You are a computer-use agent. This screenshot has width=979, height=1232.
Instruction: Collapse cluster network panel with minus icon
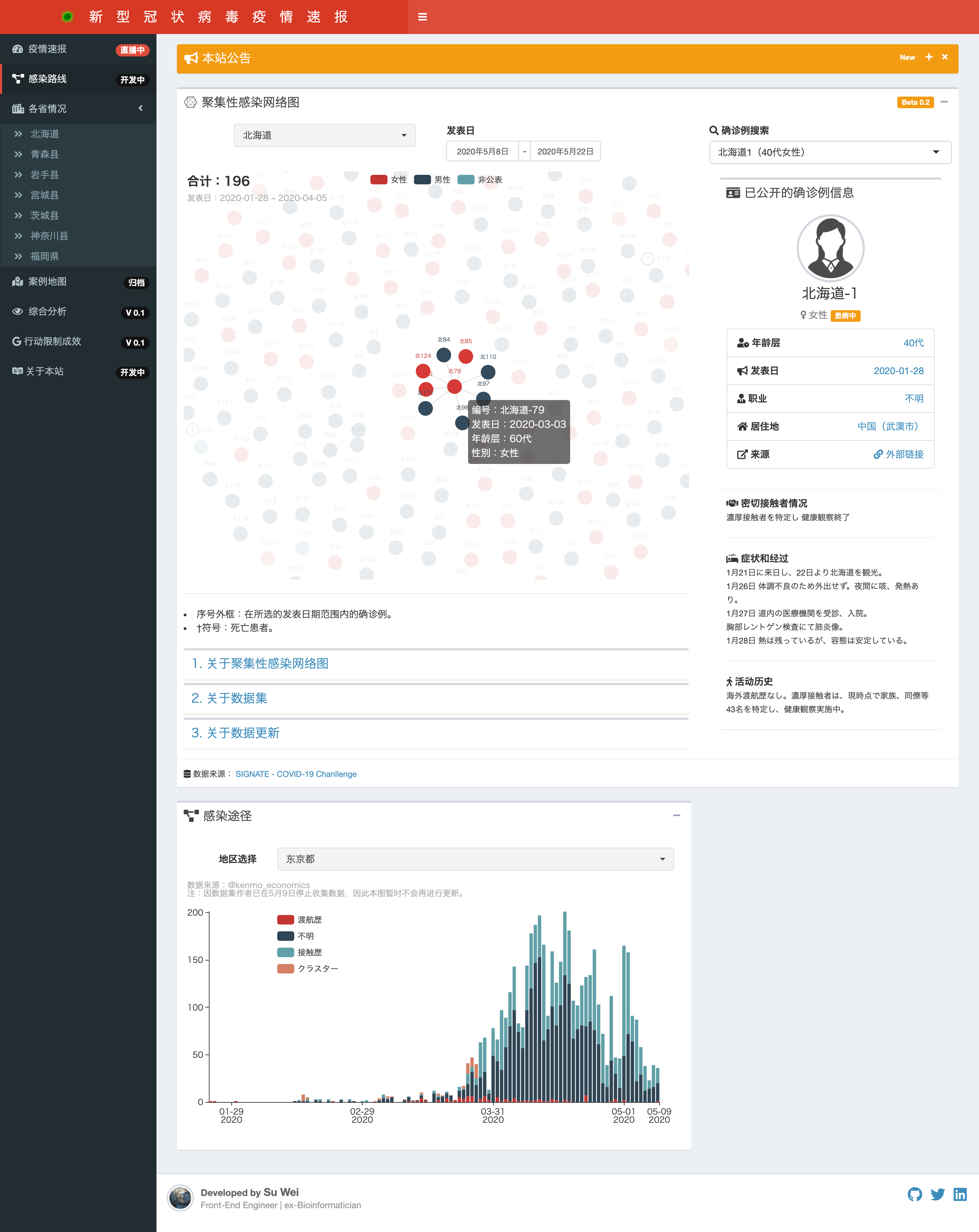[x=944, y=102]
